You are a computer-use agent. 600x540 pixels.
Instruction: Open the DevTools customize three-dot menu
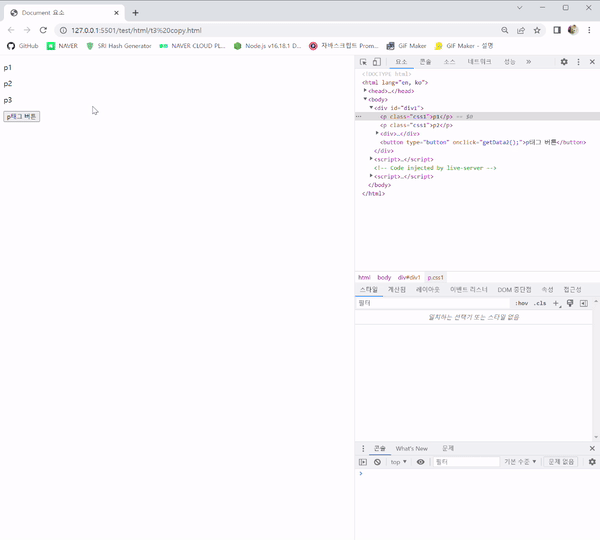[578, 62]
